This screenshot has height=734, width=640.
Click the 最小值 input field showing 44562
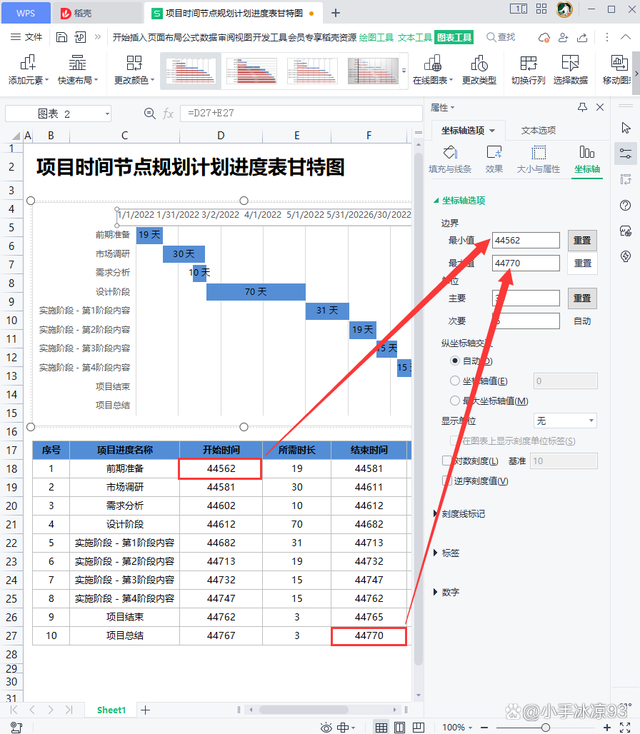tap(525, 240)
